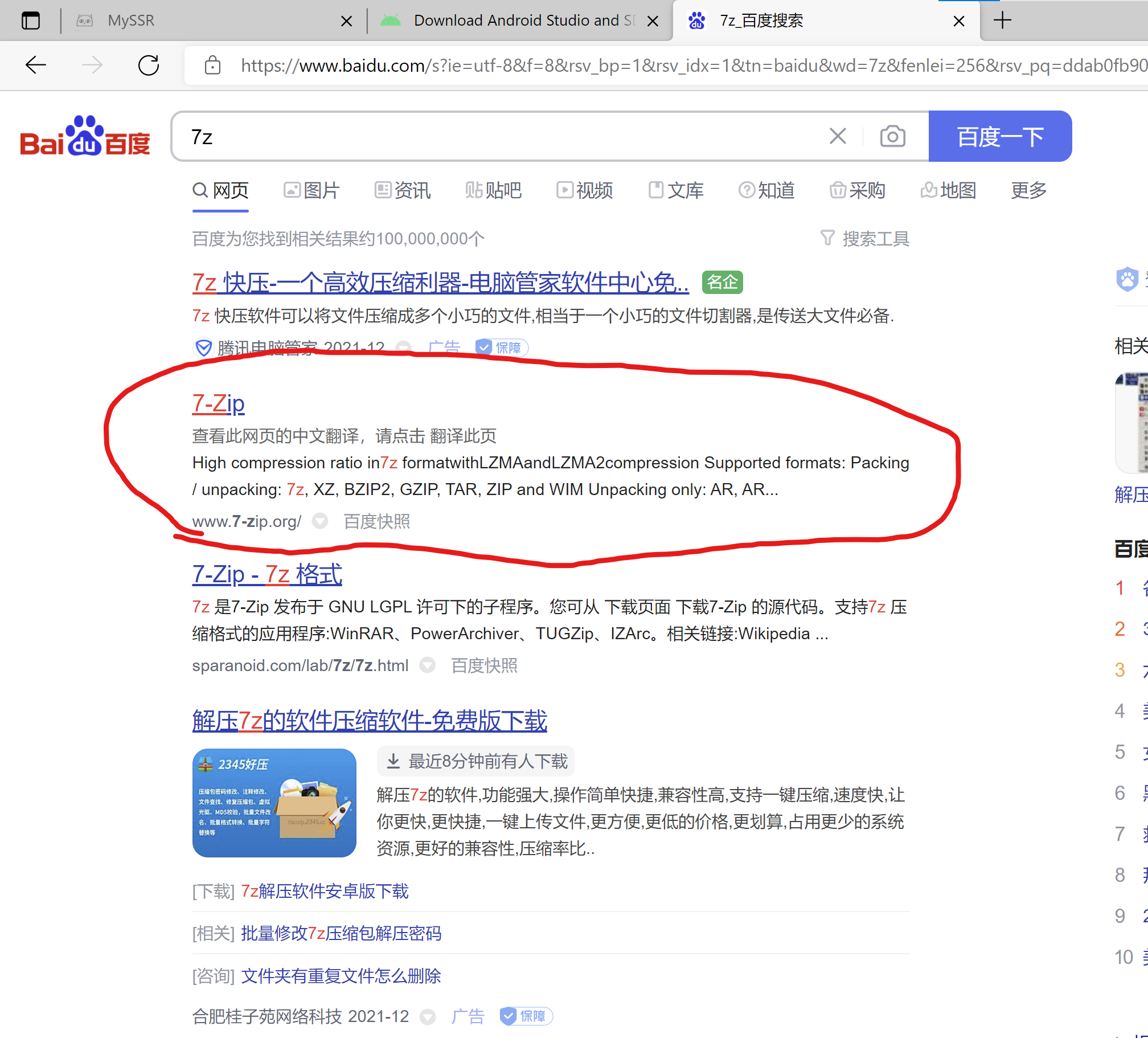Close the 7z_百度搜索 tab
Viewport: 1148px width, 1038px height.
coord(959,21)
